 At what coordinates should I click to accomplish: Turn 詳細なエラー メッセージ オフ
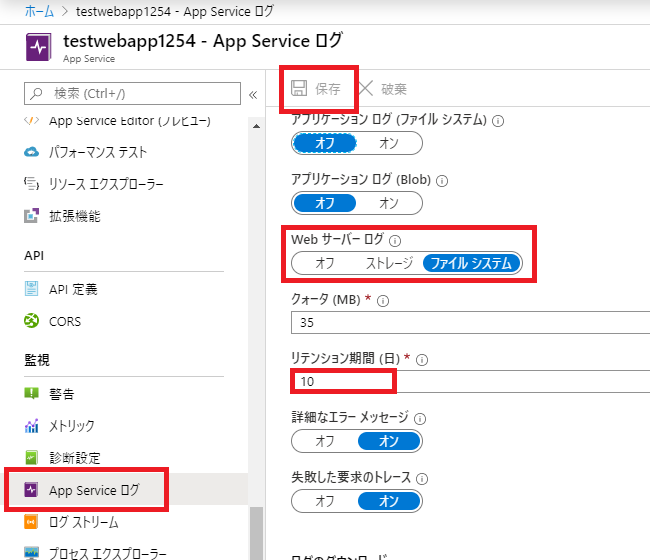tap(325, 441)
